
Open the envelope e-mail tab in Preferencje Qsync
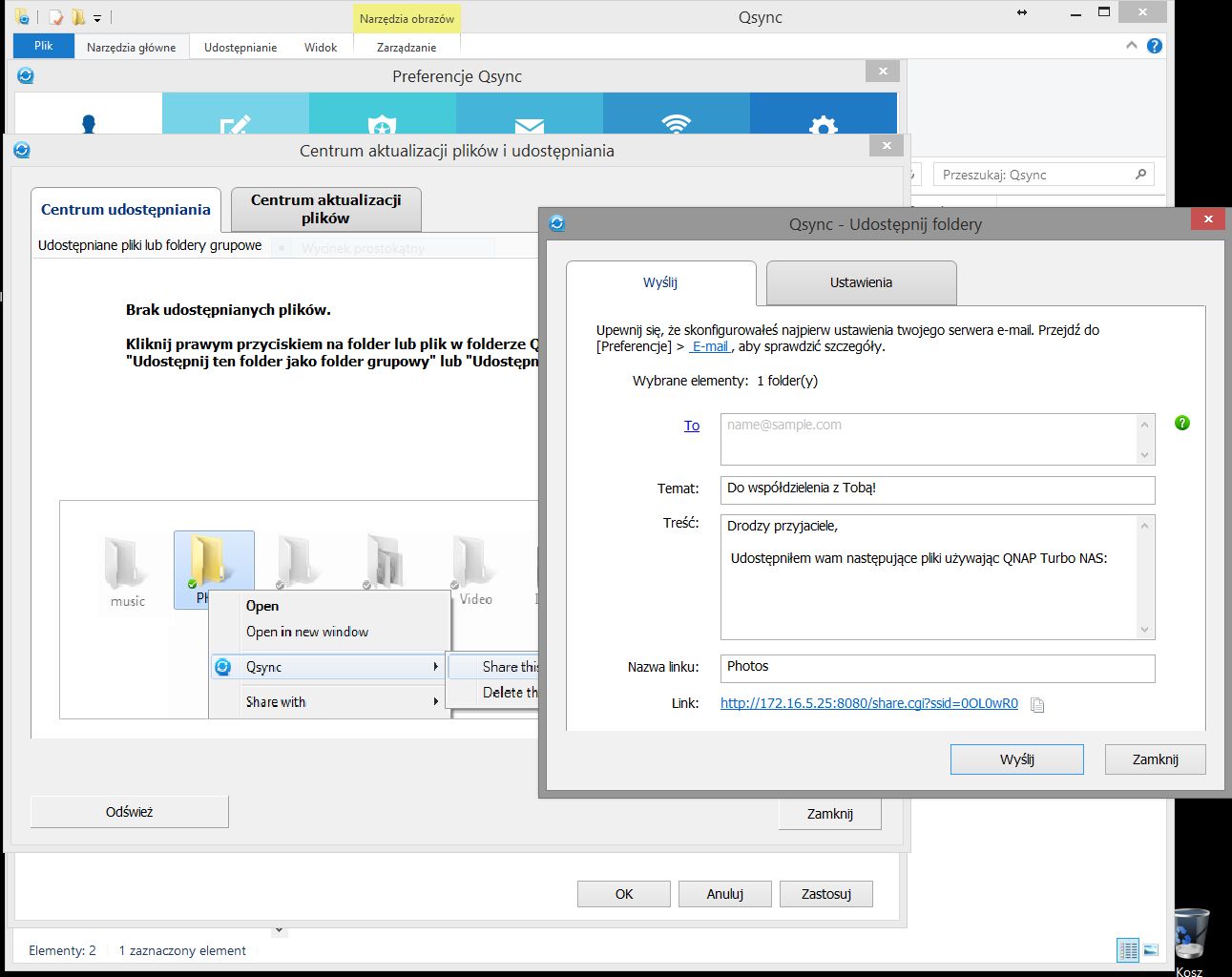pyautogui.click(x=530, y=114)
